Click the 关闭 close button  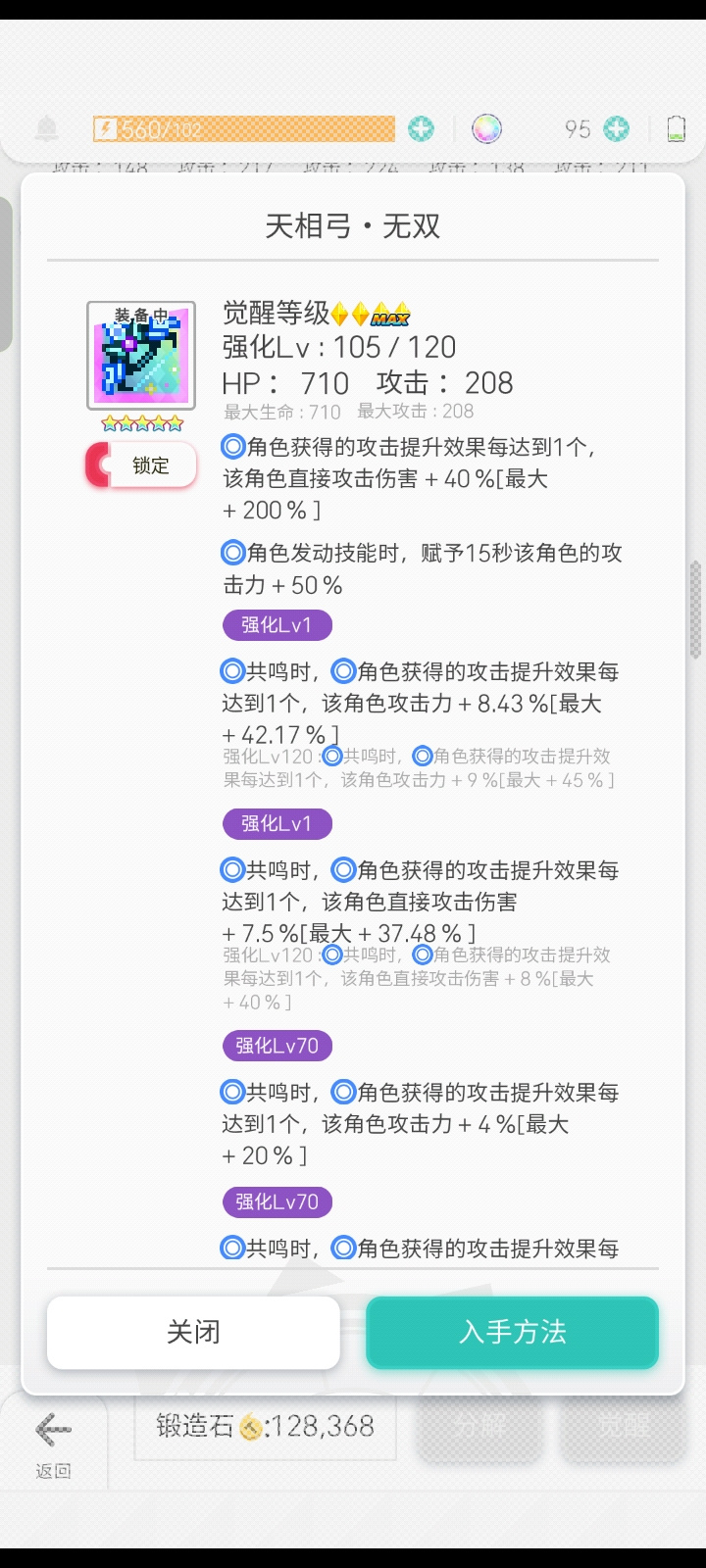(193, 1332)
